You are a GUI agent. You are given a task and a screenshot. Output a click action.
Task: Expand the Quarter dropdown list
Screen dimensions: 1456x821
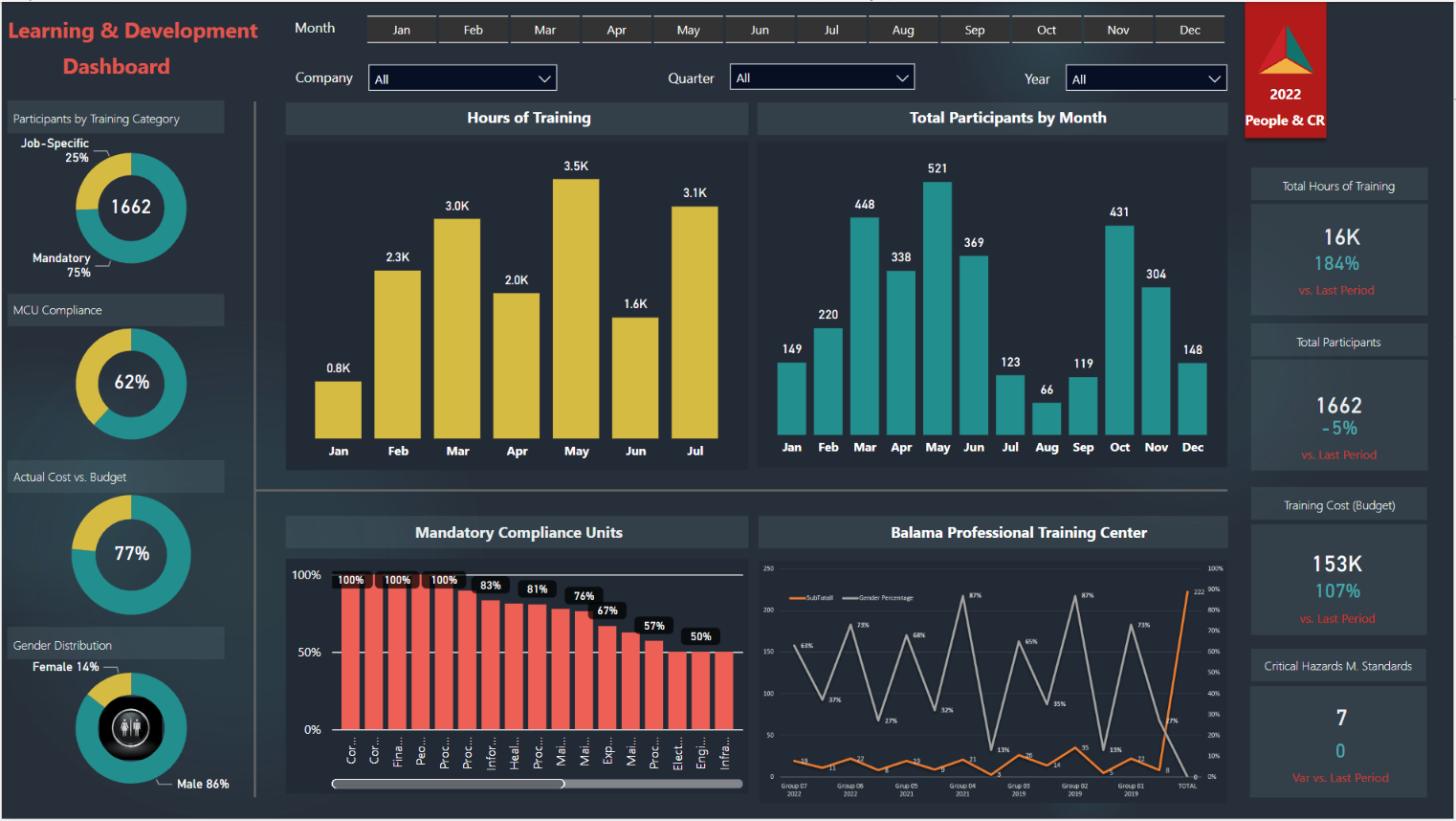point(822,78)
